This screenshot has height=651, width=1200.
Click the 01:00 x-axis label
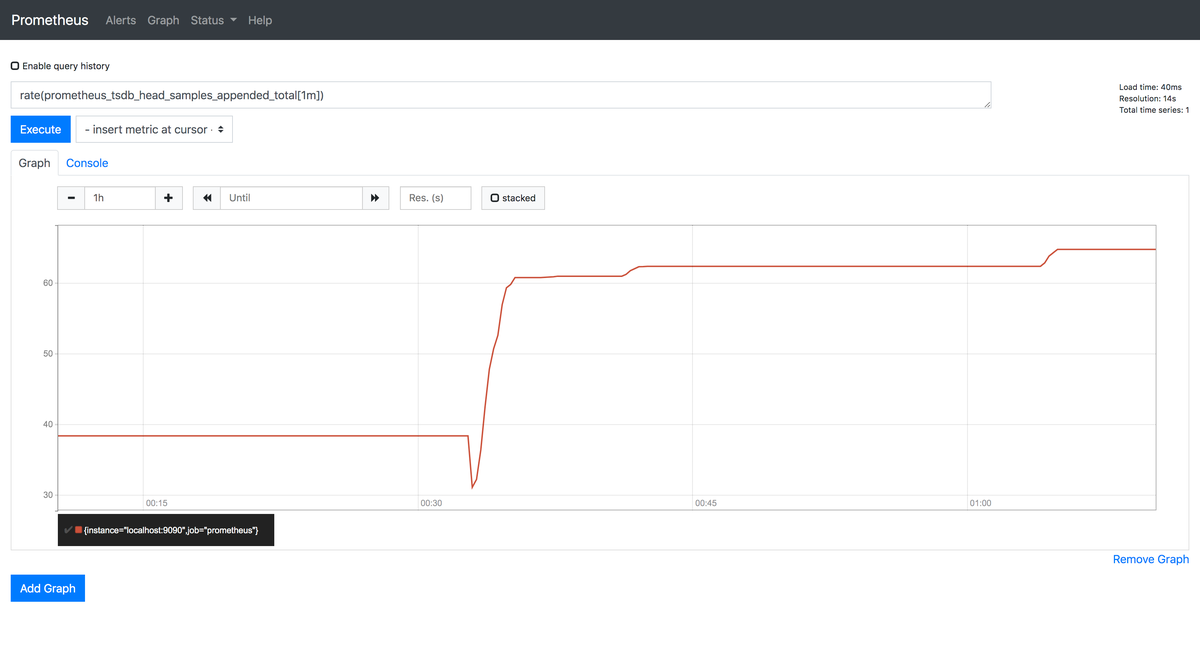(x=980, y=503)
